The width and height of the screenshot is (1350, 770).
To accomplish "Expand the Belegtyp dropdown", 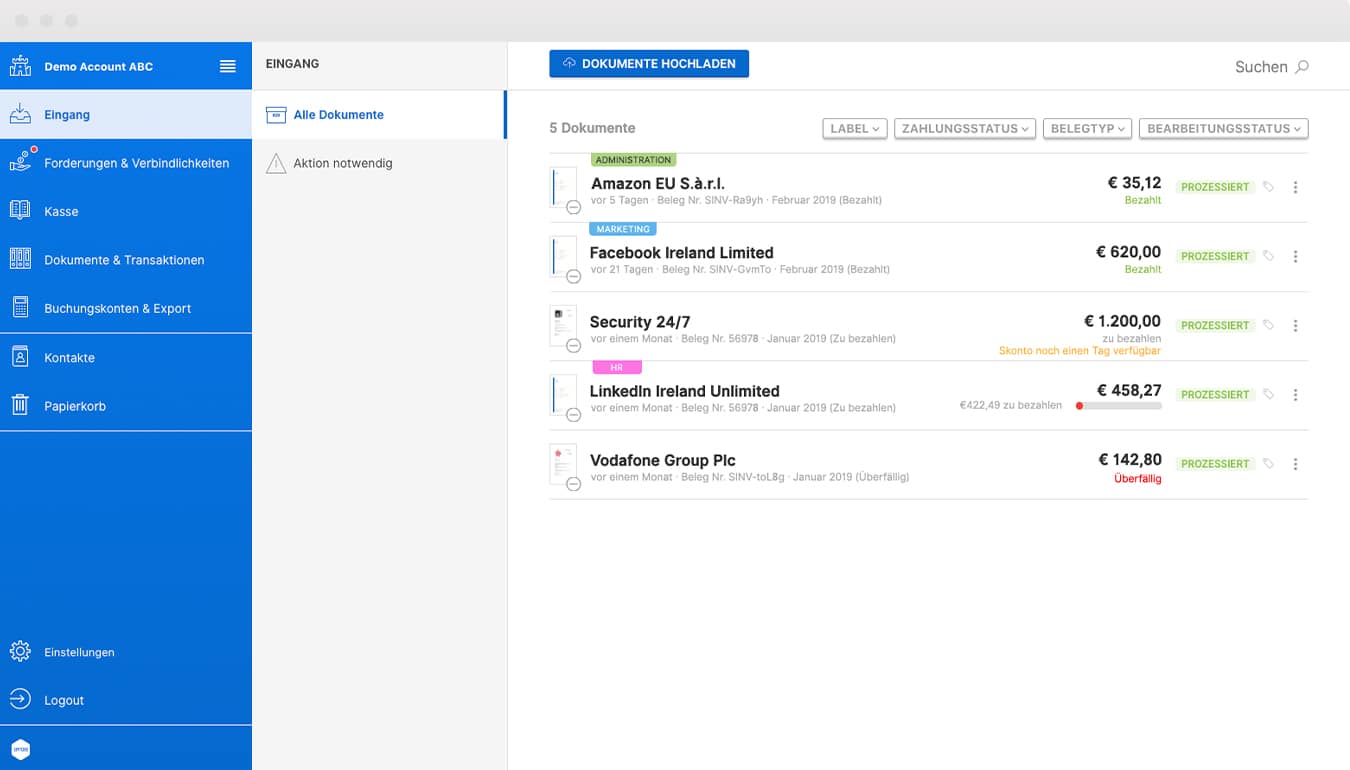I will tap(1087, 128).
